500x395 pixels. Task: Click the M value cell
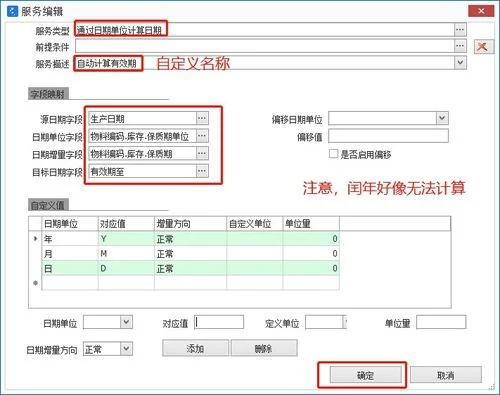pyautogui.click(x=126, y=254)
